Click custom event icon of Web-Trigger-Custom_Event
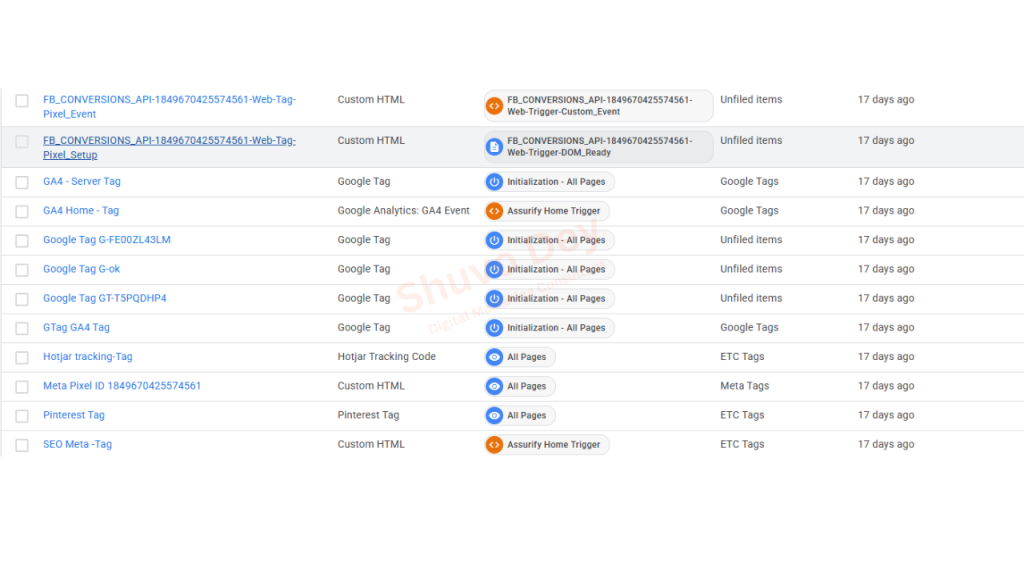Viewport: 1024px width, 576px height. (494, 106)
